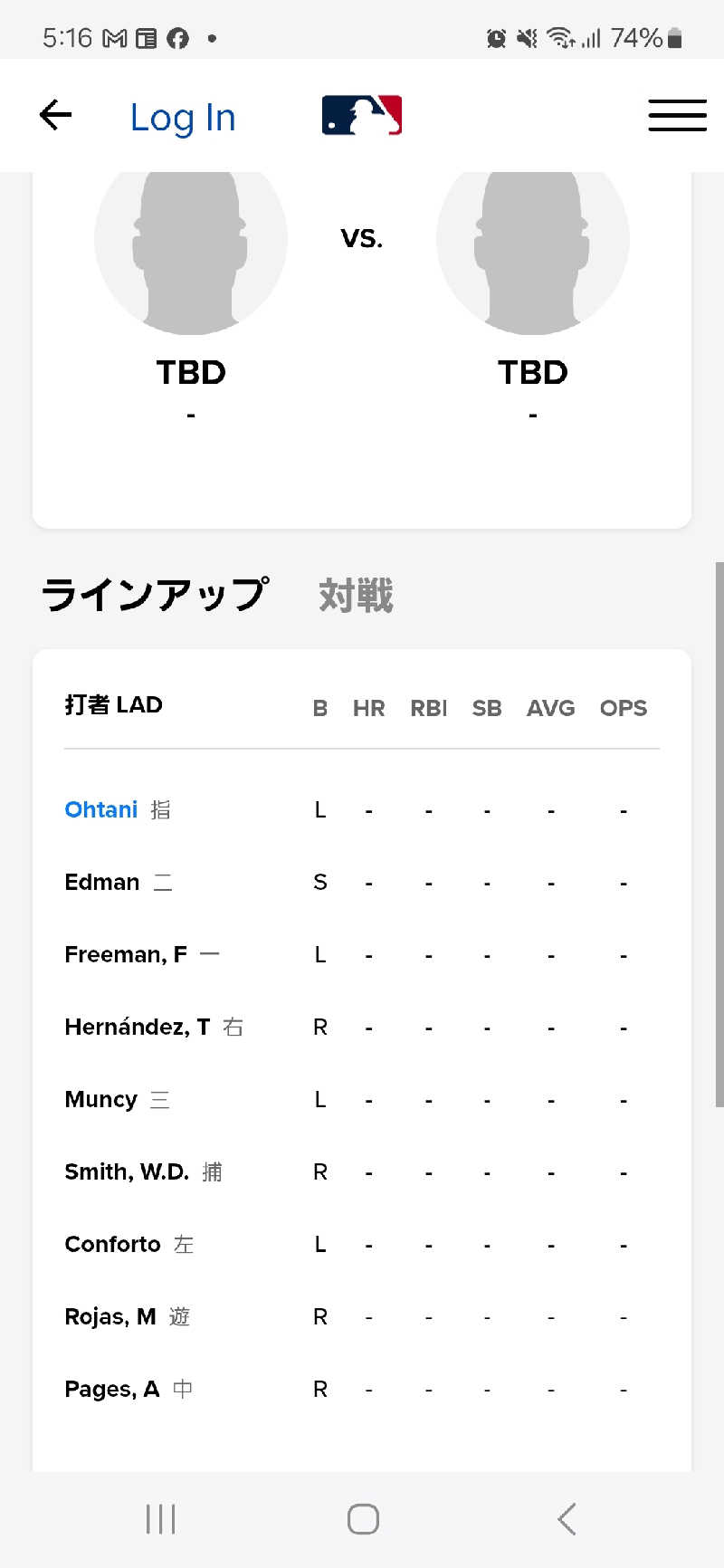Viewport: 724px width, 1568px height.
Task: Tap Smith, W.D. catcher row
Action: pyautogui.click(x=127, y=1171)
